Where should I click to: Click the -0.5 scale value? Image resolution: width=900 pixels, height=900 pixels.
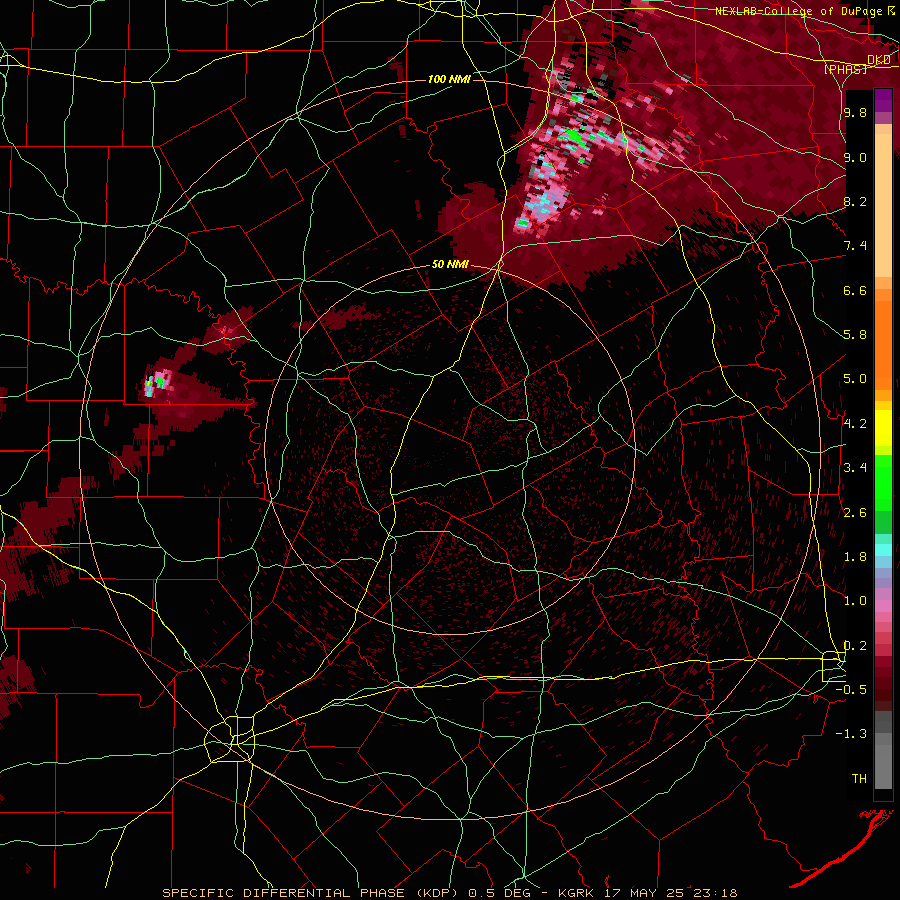pyautogui.click(x=851, y=690)
